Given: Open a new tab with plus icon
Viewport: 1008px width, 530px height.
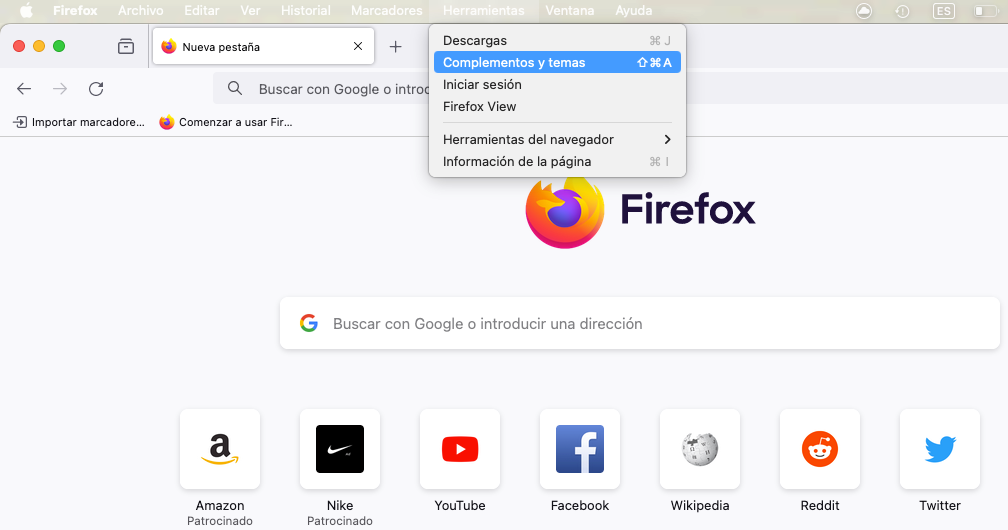Looking at the screenshot, I should (x=395, y=47).
